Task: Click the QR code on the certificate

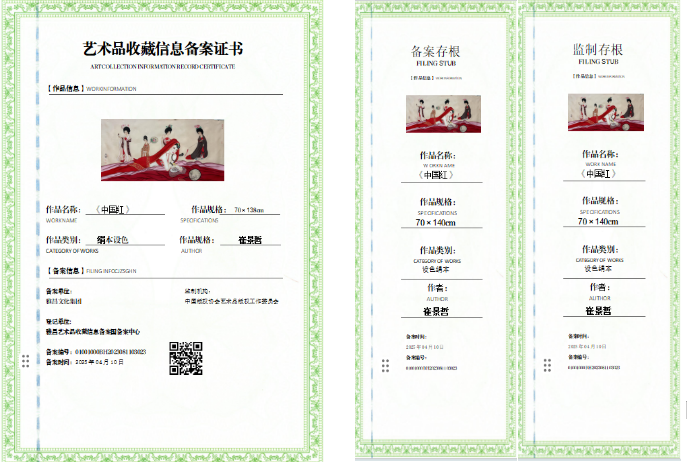Action: (x=185, y=358)
